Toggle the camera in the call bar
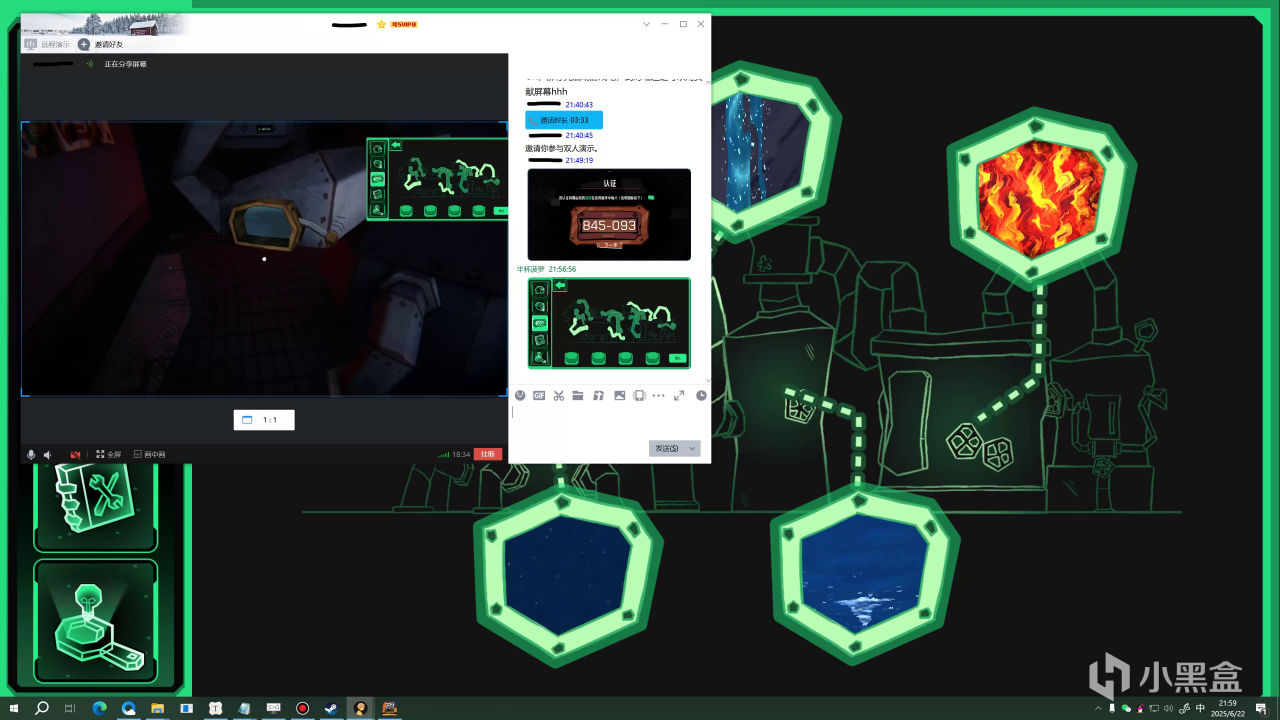The image size is (1280, 720). (75, 455)
